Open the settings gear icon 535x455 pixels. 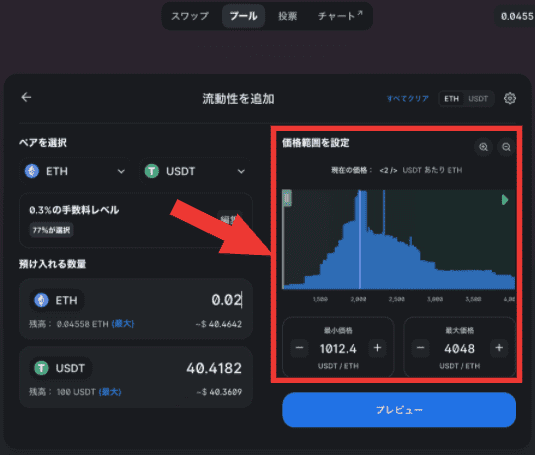pyautogui.click(x=510, y=99)
